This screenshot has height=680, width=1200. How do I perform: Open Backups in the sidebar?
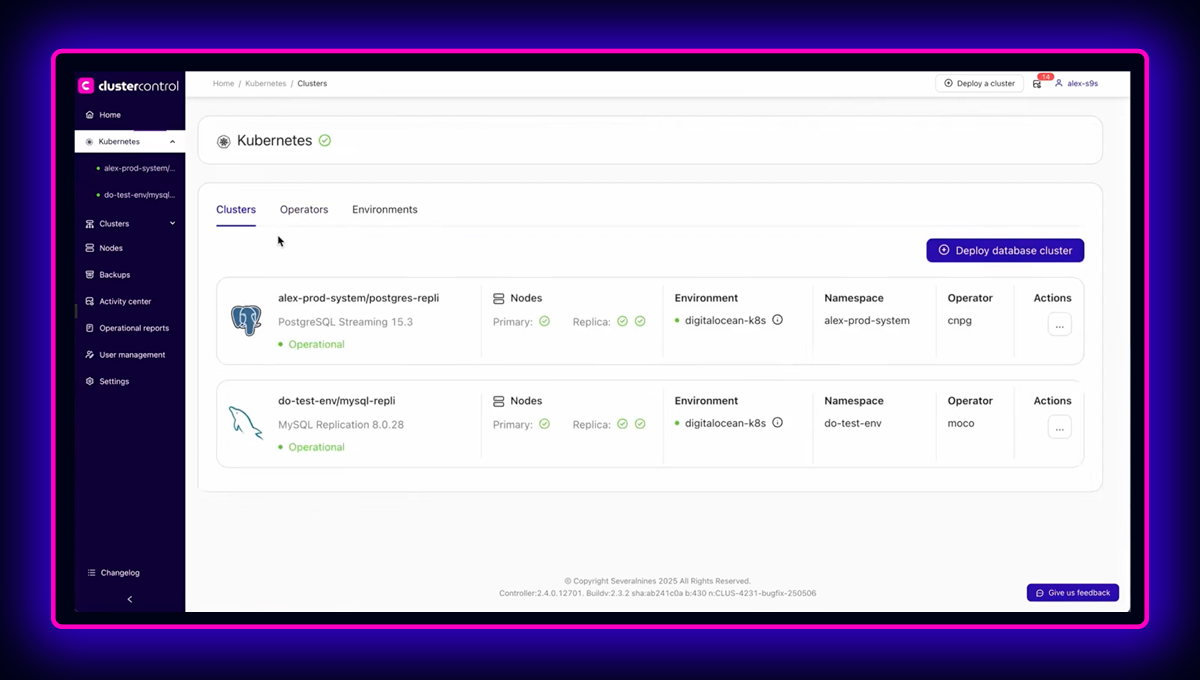click(114, 275)
